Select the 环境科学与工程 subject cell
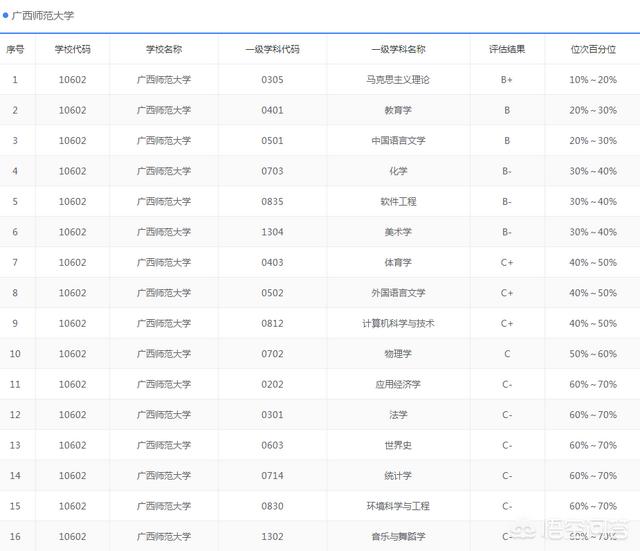Image resolution: width=640 pixels, height=551 pixels. pos(398,507)
